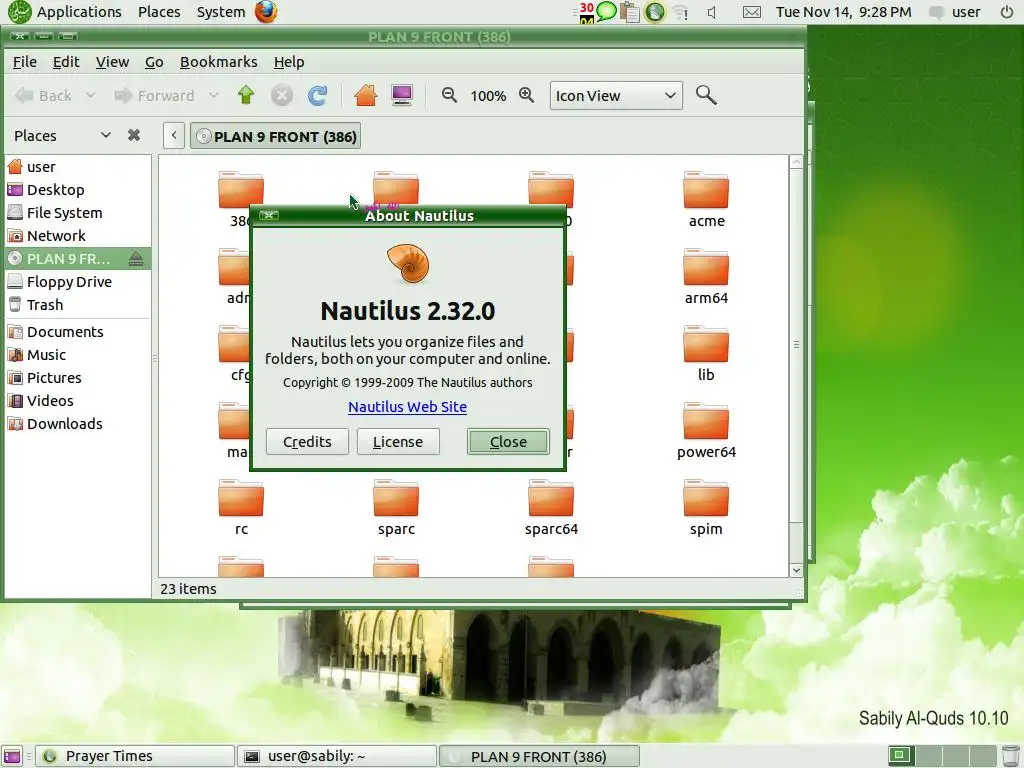1024x768 pixels.
Task: Open the rc folder
Action: [241, 507]
